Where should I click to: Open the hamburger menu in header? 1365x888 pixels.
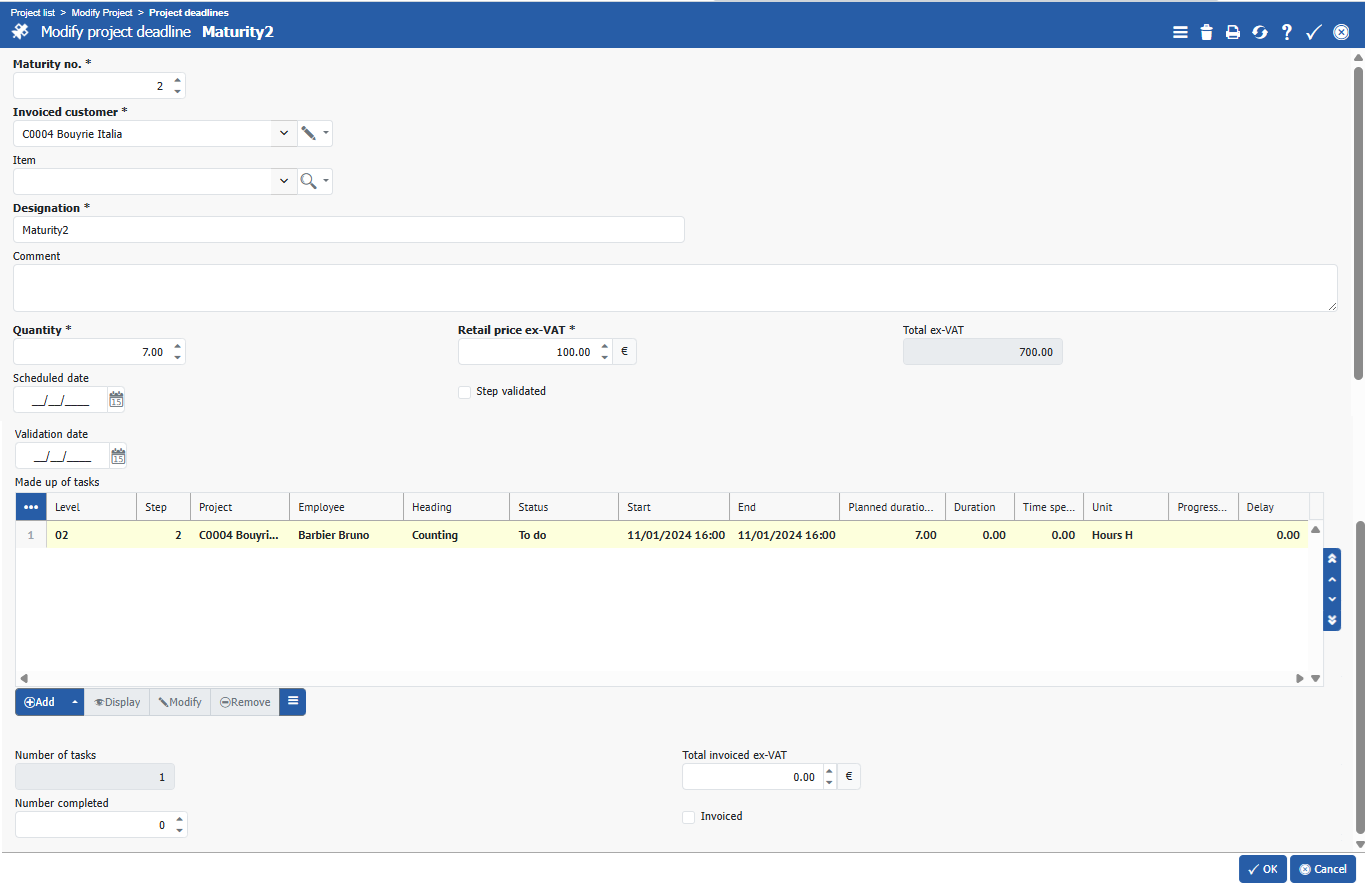1180,32
